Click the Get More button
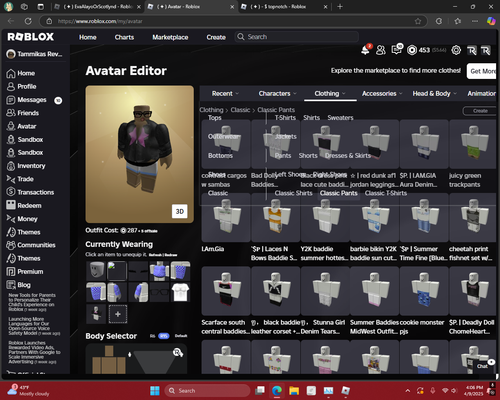500x400 pixels. (482, 71)
